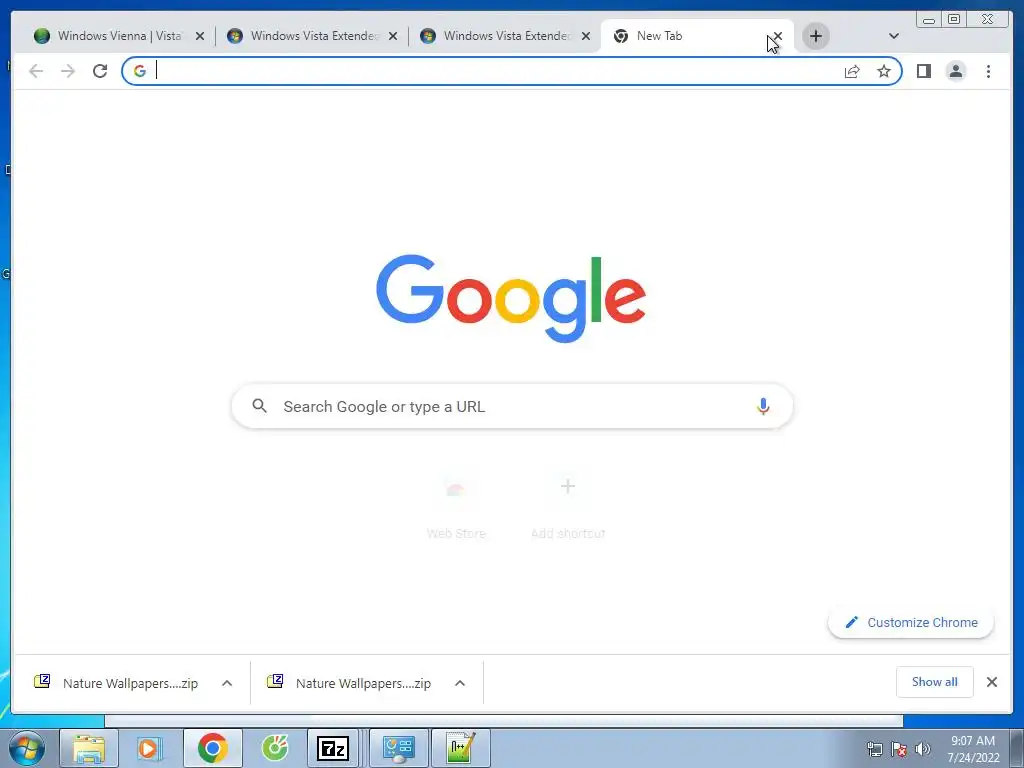Click the volume speaker tray icon
Image resolution: width=1024 pixels, height=768 pixels.
922,749
